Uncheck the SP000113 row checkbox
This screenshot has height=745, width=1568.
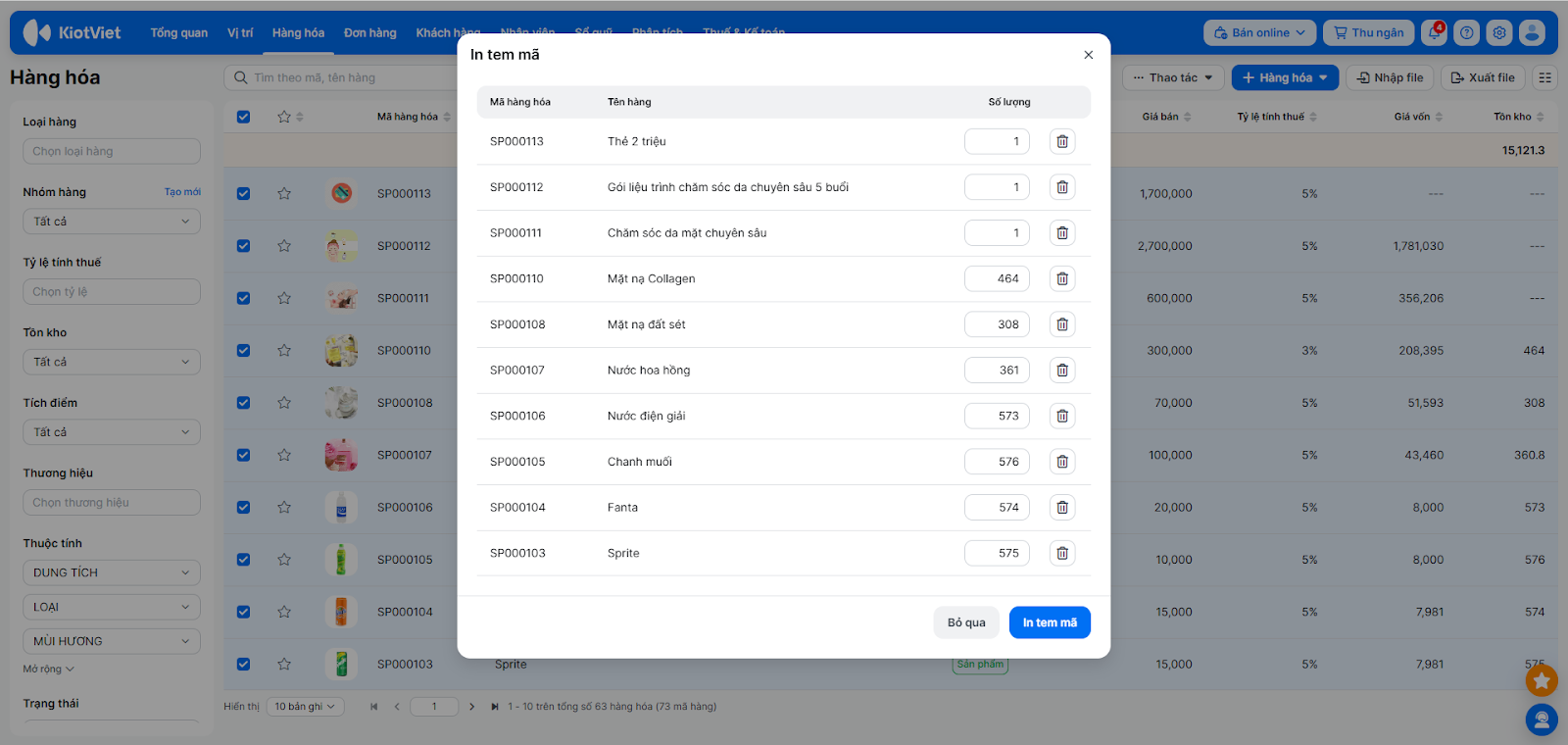[243, 193]
